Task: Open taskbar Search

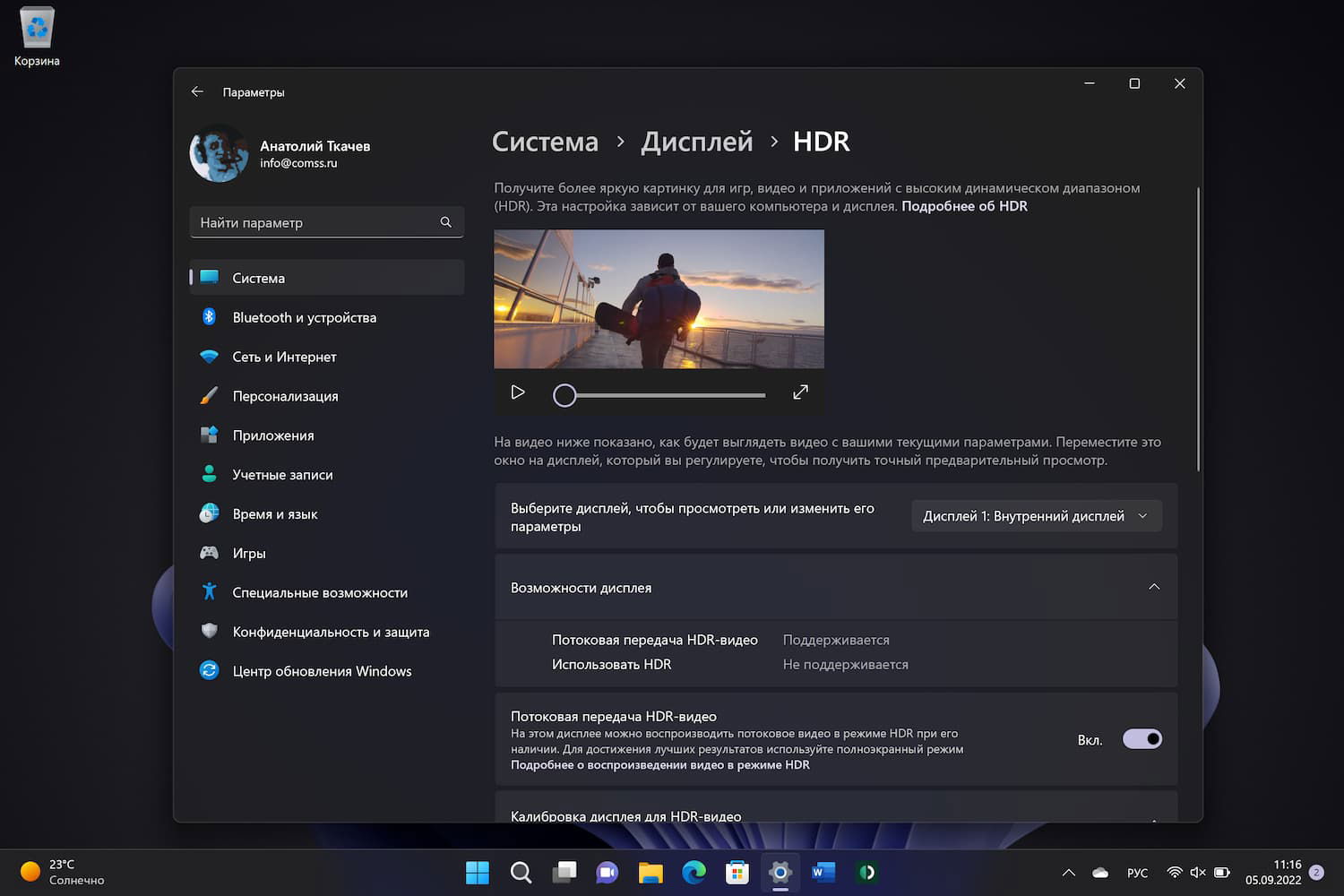Action: pos(521,872)
